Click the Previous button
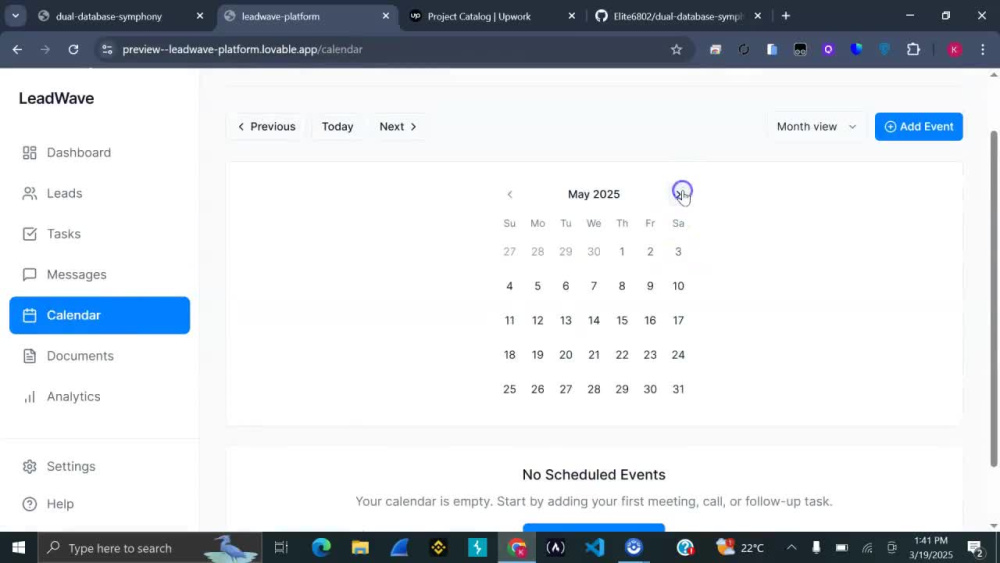 pyautogui.click(x=267, y=126)
